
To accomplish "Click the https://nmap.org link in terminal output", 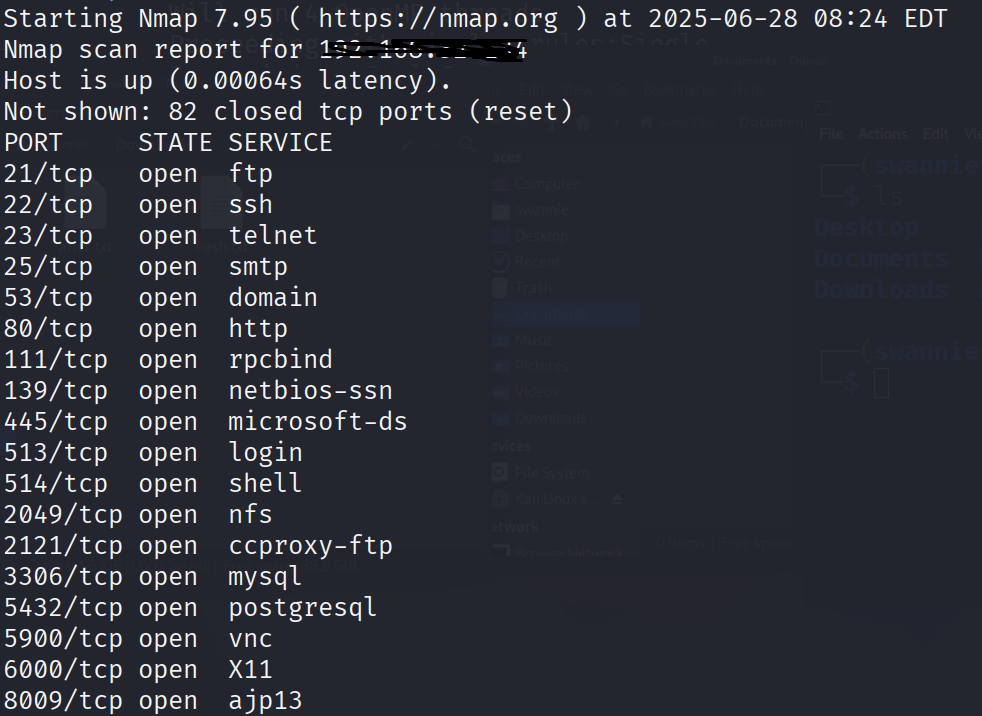I will [438, 19].
